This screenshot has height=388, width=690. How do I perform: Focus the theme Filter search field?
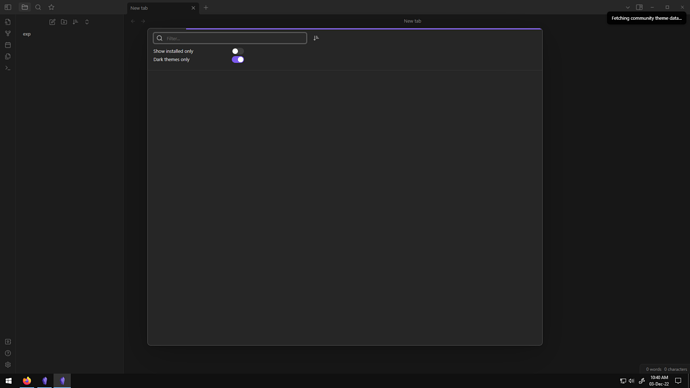(230, 38)
